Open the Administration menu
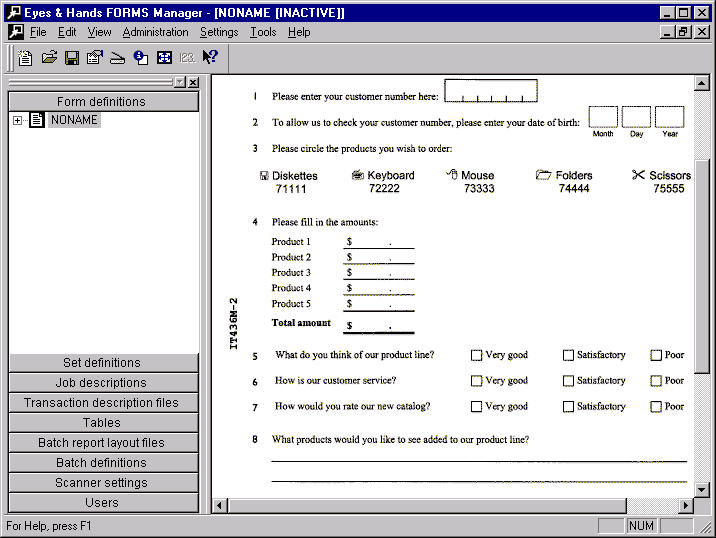The image size is (716, 538). point(155,32)
